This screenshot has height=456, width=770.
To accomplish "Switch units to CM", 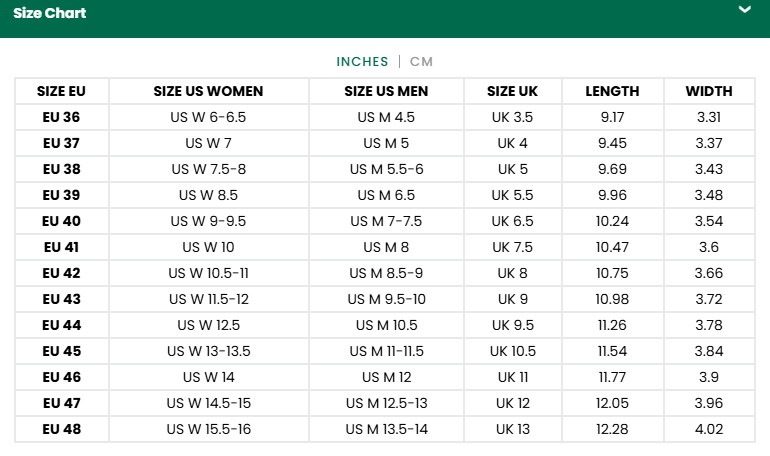I will pos(421,61).
